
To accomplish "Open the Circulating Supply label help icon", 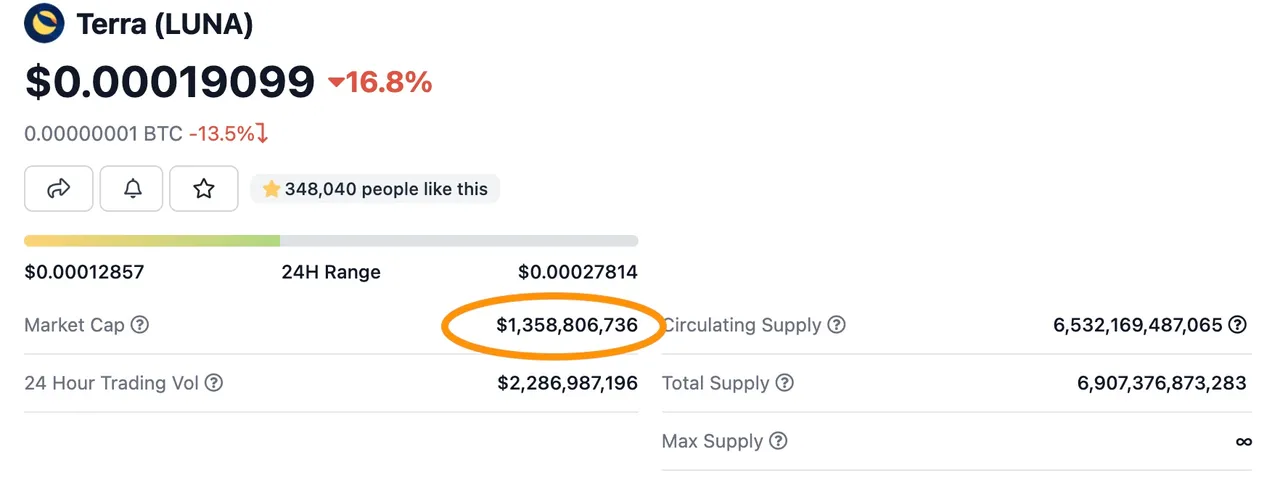I will click(837, 325).
